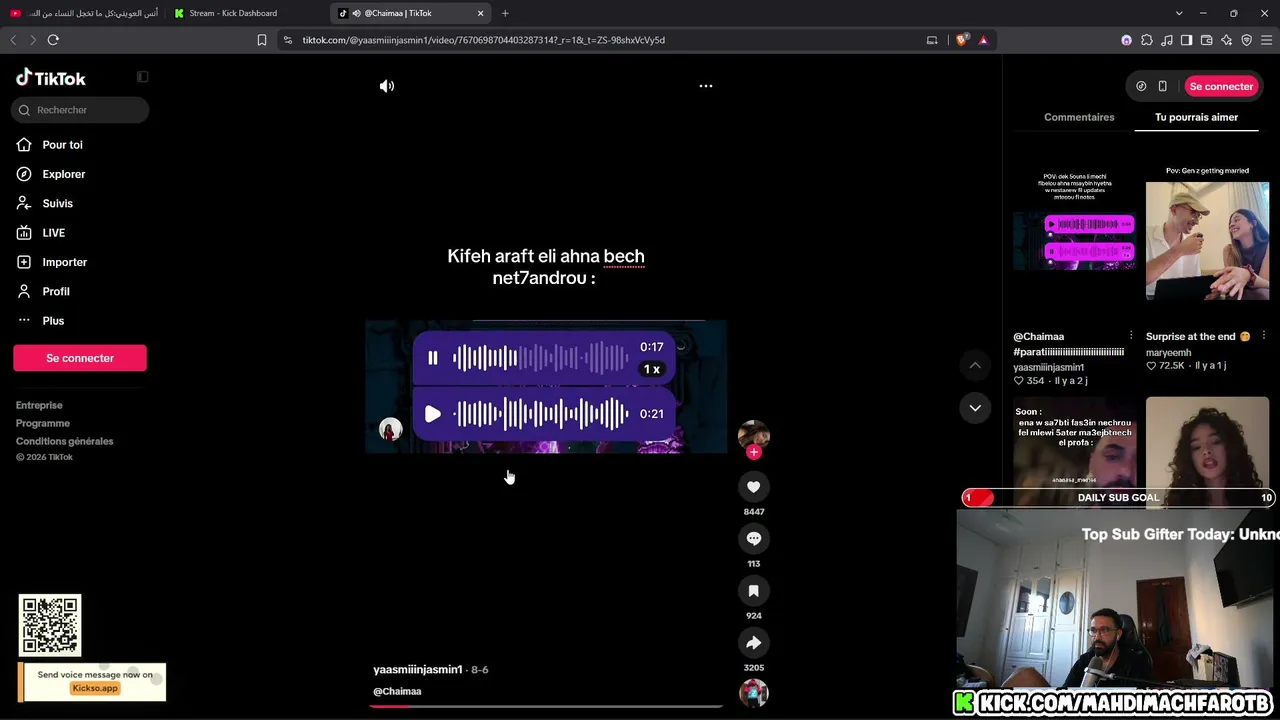This screenshot has width=1280, height=720.
Task: Open yaasmiiinjasmin1 recommended author link
Action: (x=1049, y=367)
